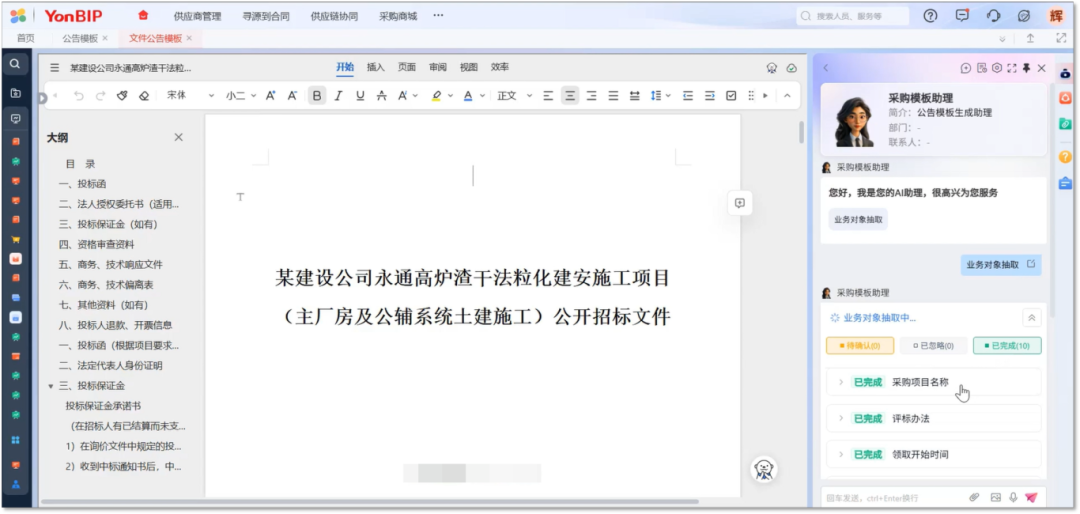Apply yellow highlight color
Image resolution: width=1080 pixels, height=514 pixels.
[436, 96]
